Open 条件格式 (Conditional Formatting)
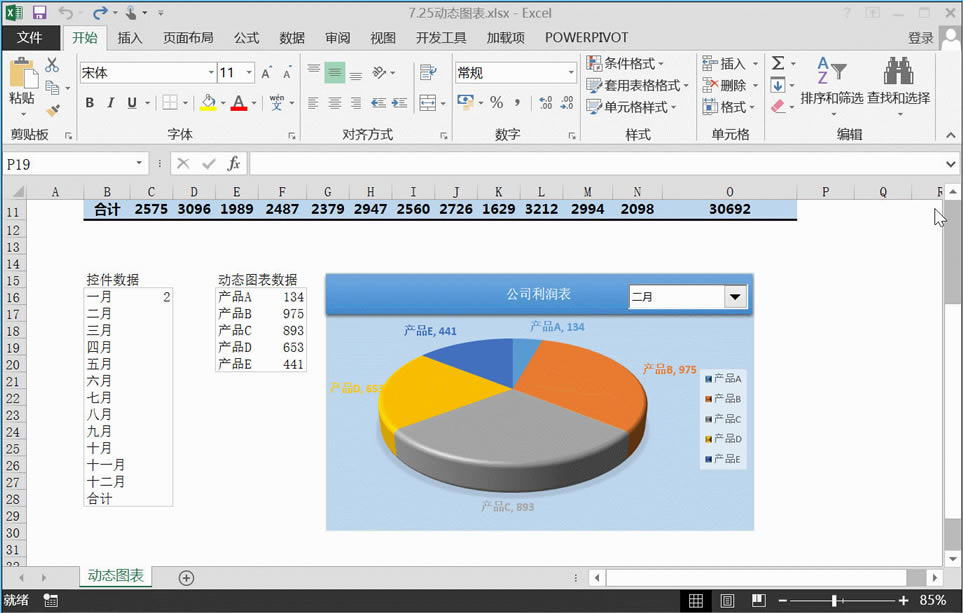 pyautogui.click(x=625, y=64)
